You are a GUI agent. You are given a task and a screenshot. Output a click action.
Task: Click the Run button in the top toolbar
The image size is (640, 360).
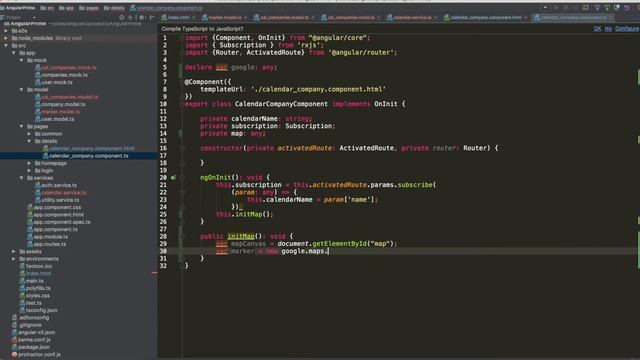tap(556, 7)
